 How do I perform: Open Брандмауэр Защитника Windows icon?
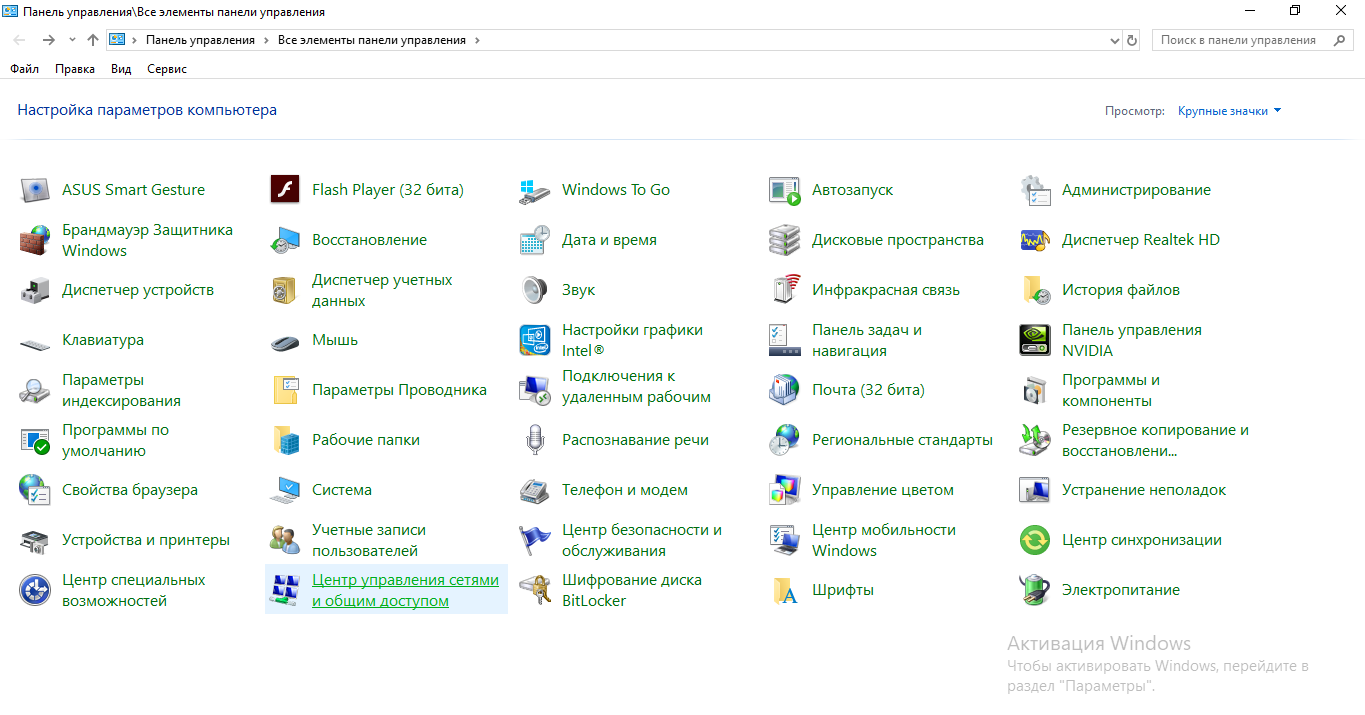click(35, 240)
